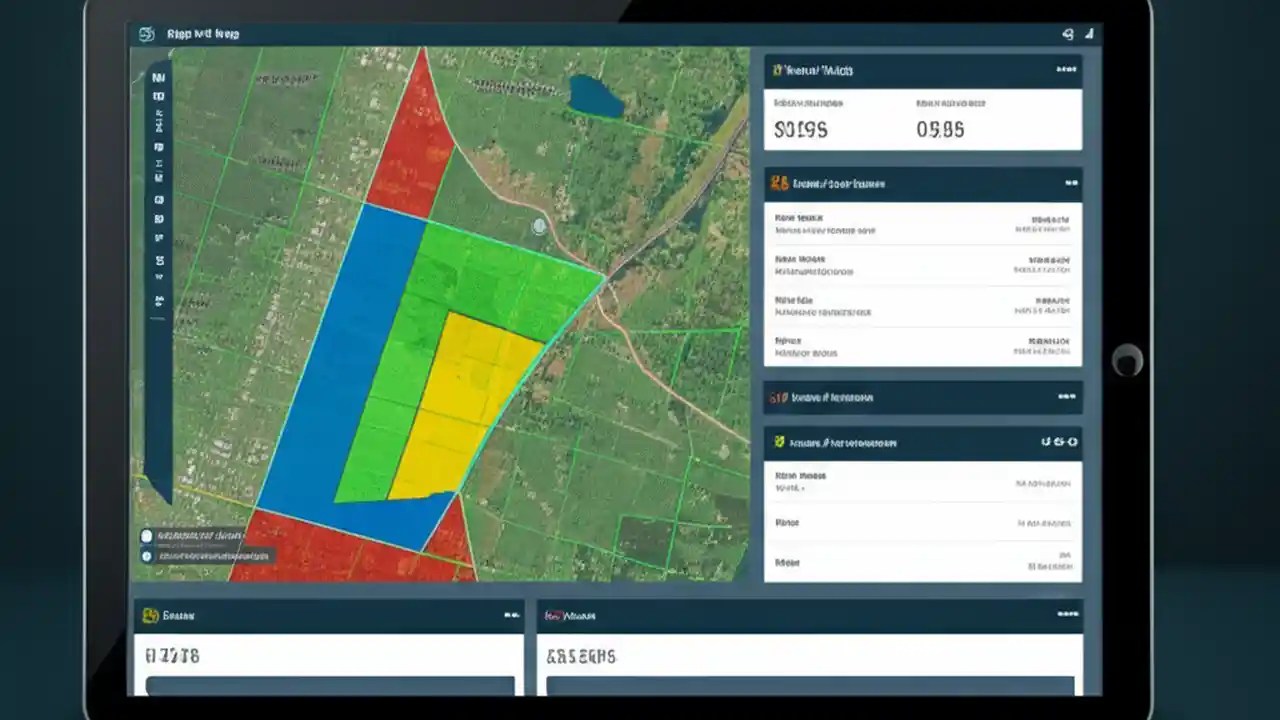The width and height of the screenshot is (1280, 720).
Task: Open the overflow menu on the top-right stats panel
Action: click(1068, 70)
